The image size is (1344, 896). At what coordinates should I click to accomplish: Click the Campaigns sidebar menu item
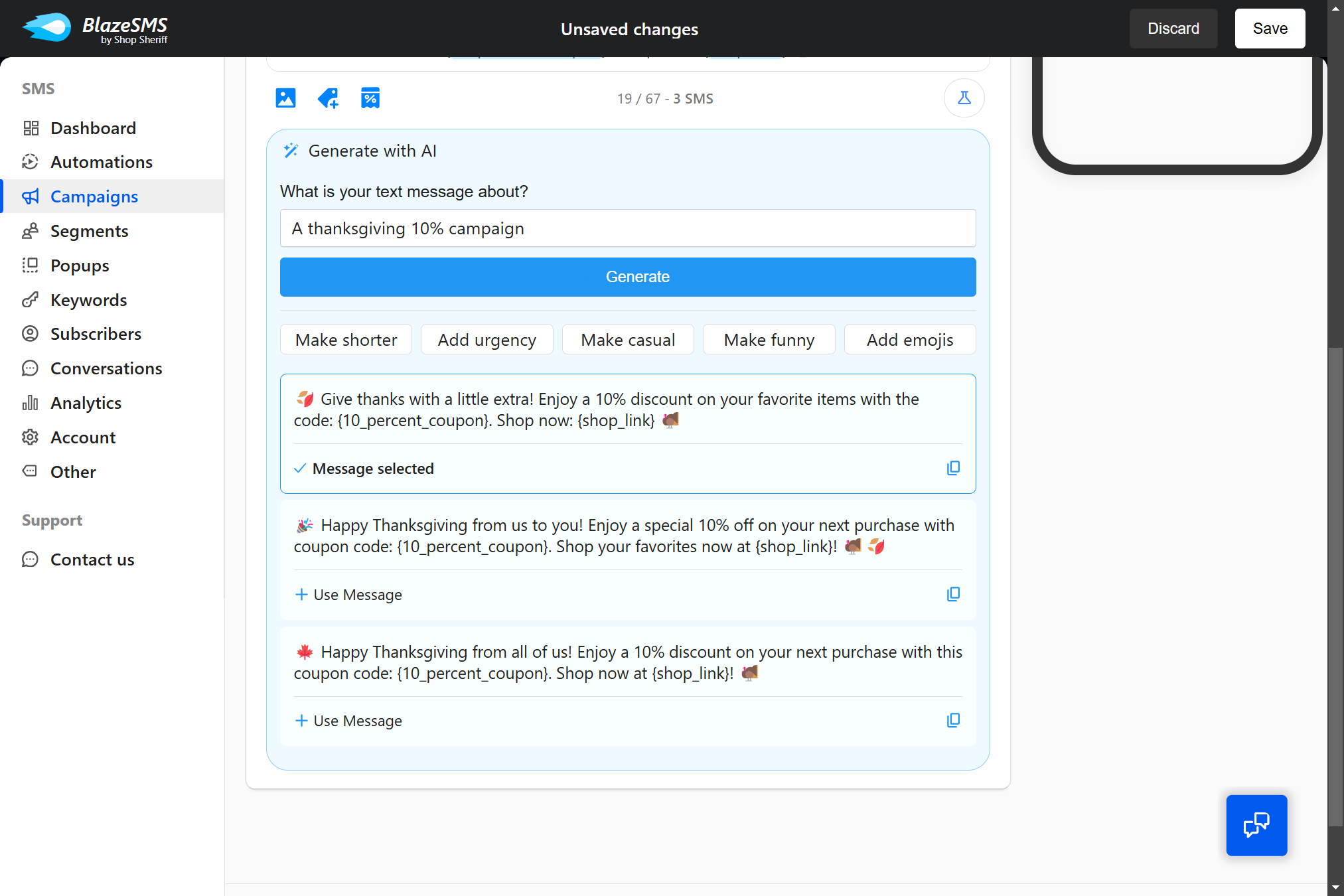coord(94,196)
